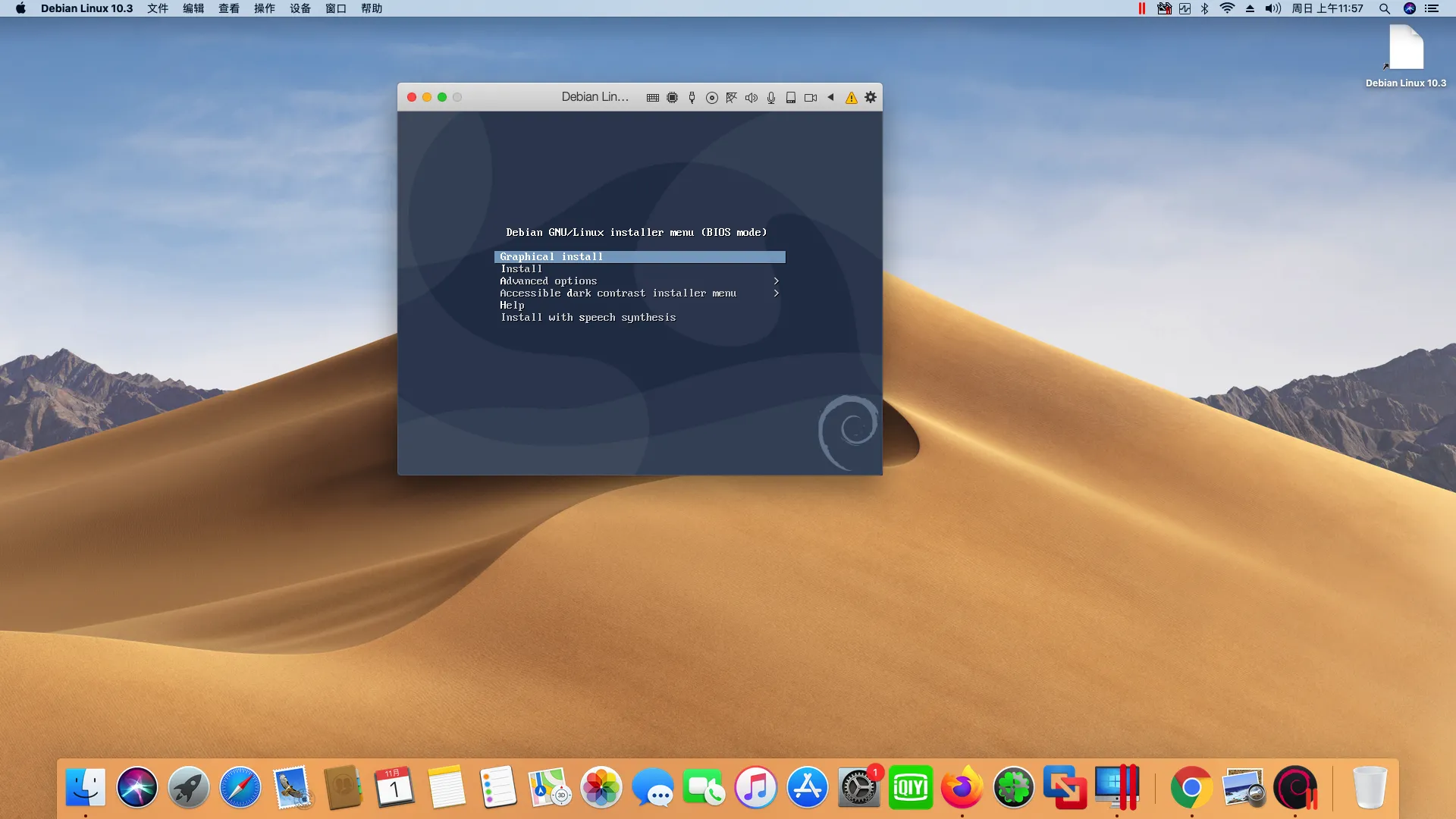Open App Store from the Dock
Screen dimensions: 1456x819
[x=808, y=787]
